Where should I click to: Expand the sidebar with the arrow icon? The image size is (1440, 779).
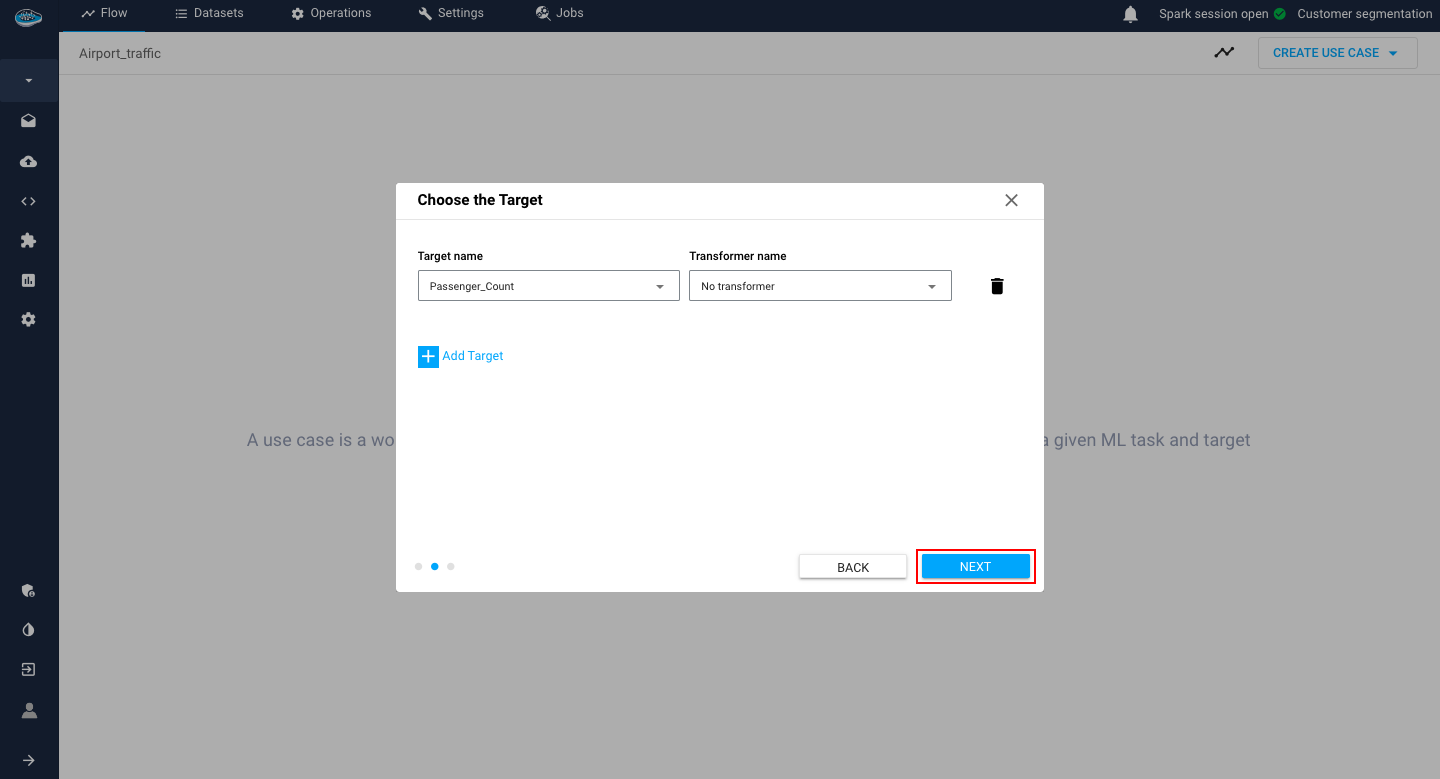pyautogui.click(x=29, y=760)
